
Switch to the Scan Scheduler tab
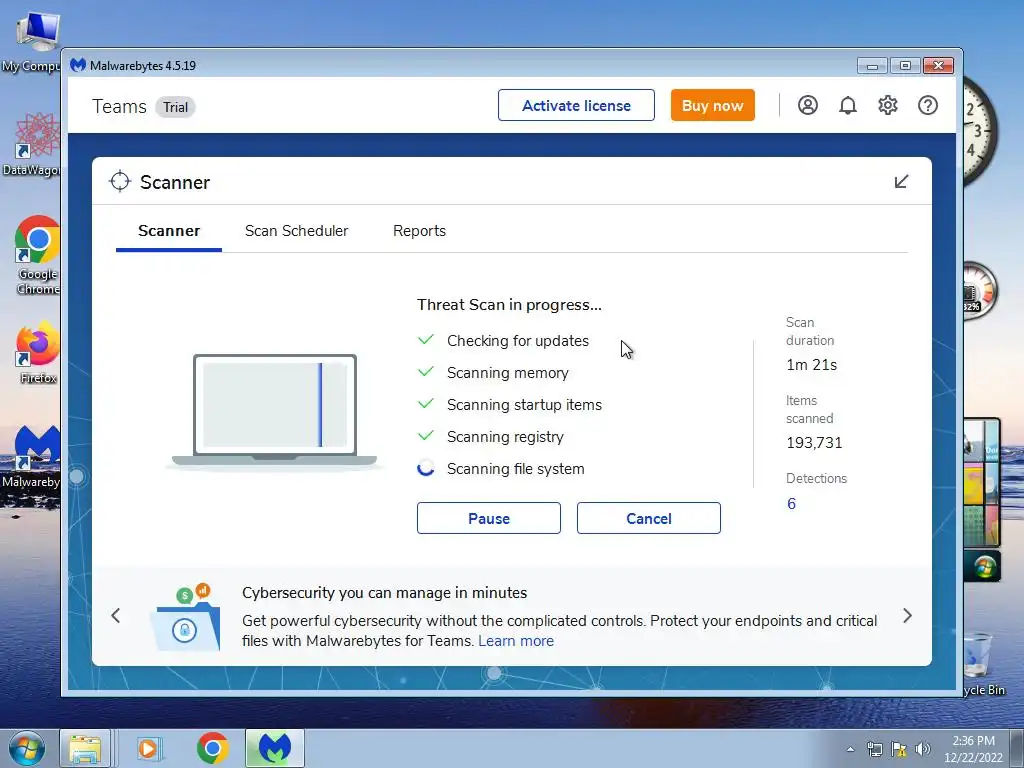(x=296, y=231)
